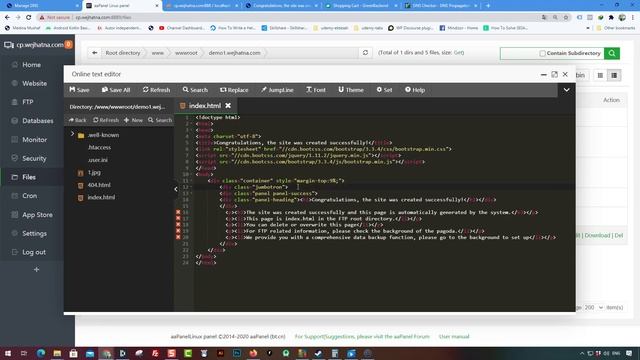This screenshot has width=640, height=360.
Task: Open Settings in sidebar
Action: (34, 233)
